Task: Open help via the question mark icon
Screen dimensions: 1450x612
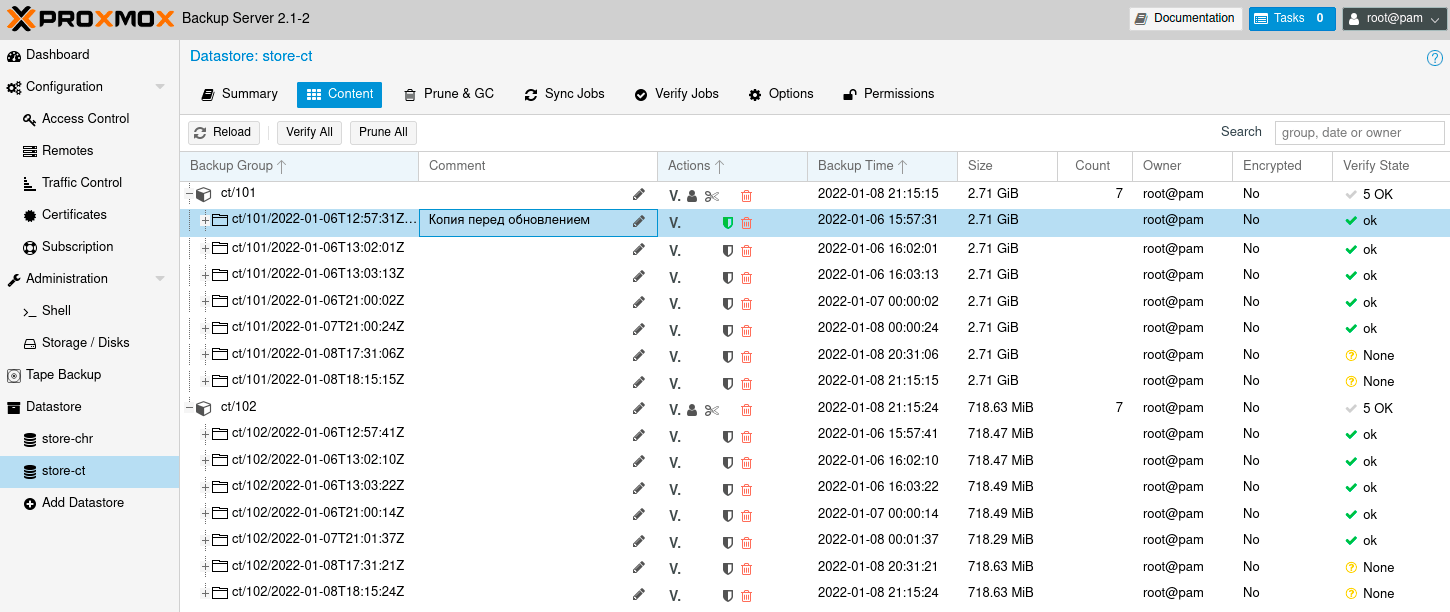Action: coord(1434,58)
